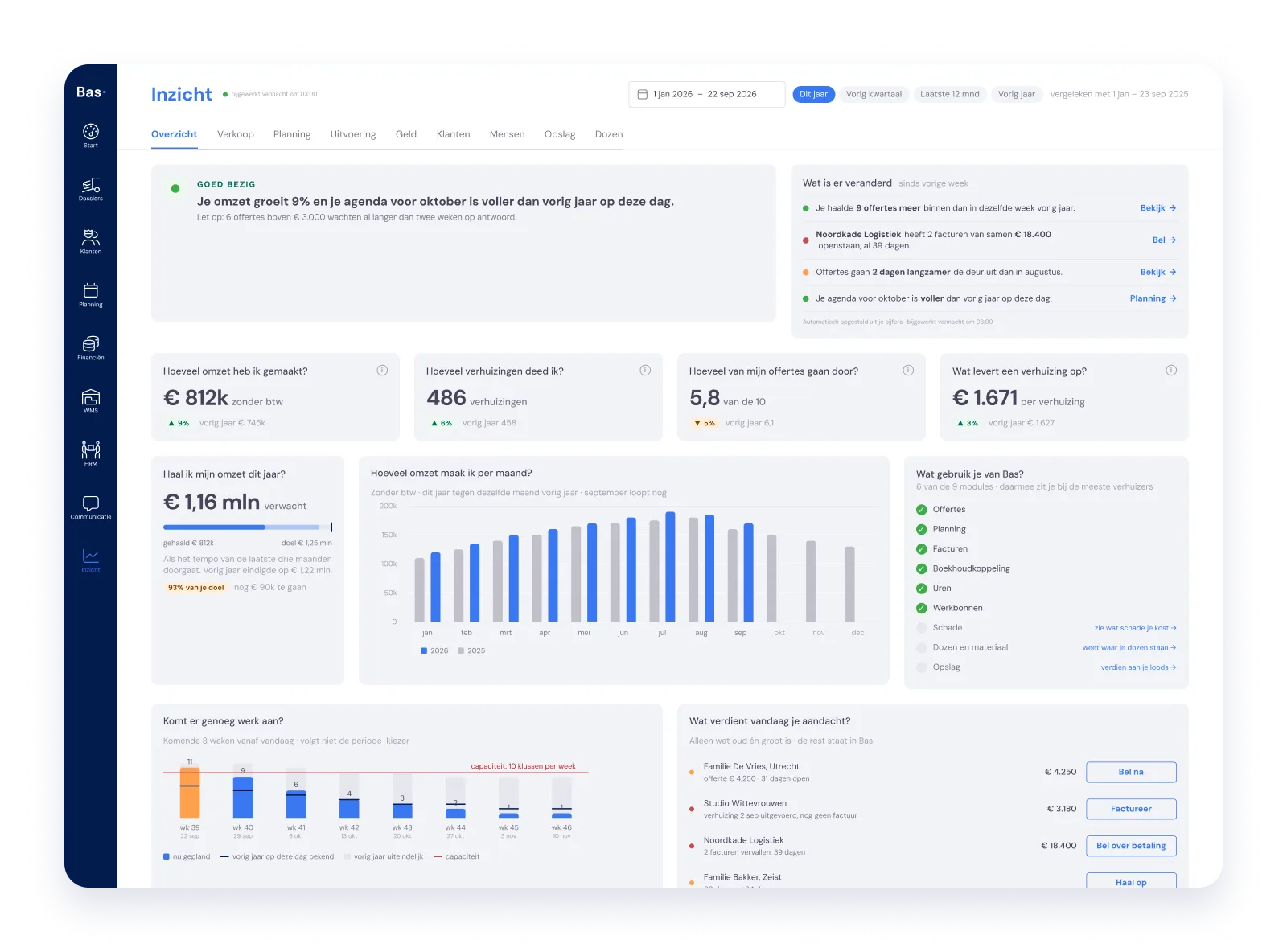1287x952 pixels.
Task: Click the calendar icon in the date range field
Action: click(x=643, y=94)
